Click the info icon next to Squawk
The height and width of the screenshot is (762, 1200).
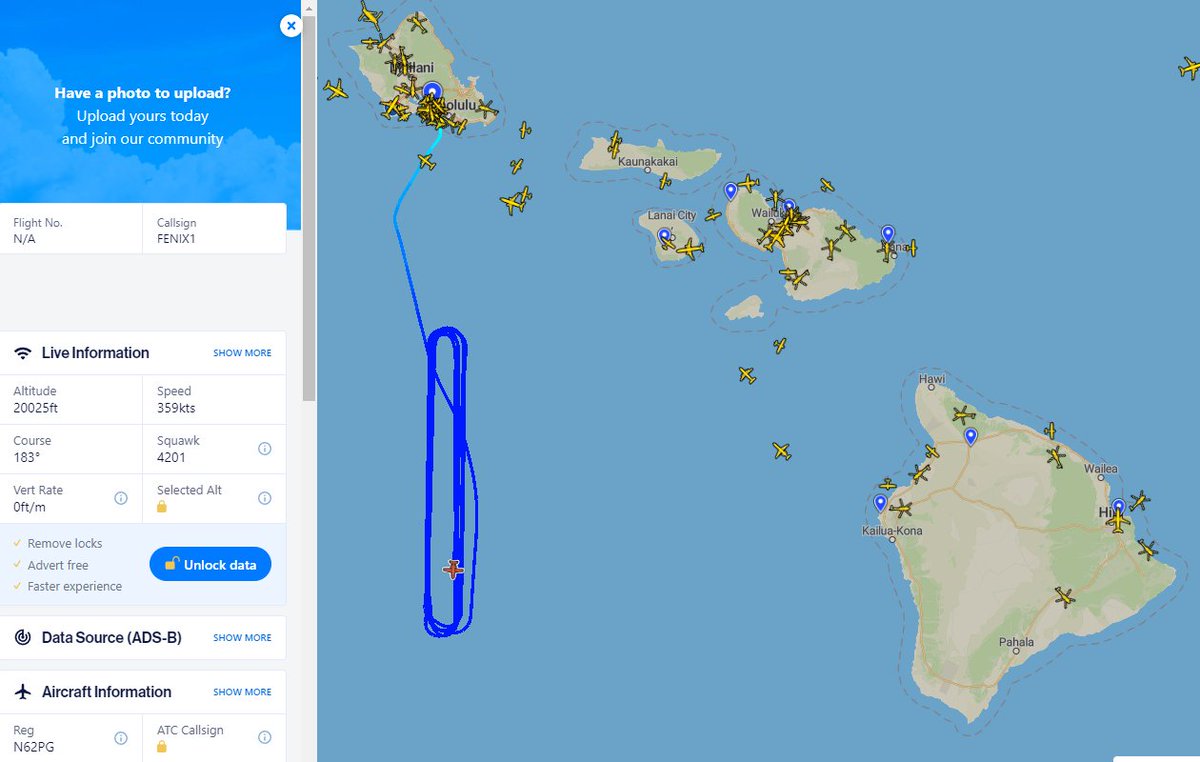point(264,449)
